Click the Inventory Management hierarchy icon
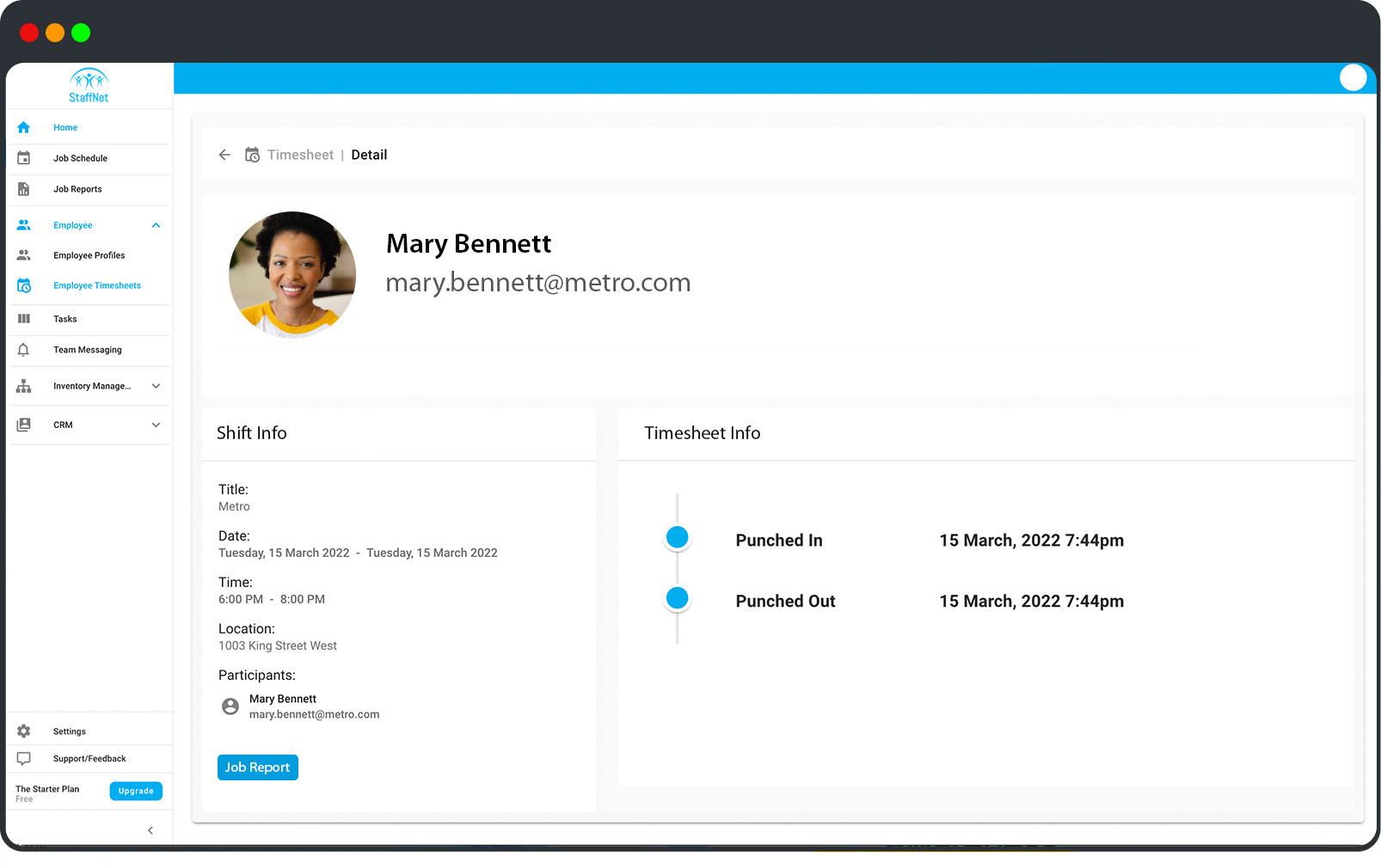1381x868 pixels. (23, 386)
